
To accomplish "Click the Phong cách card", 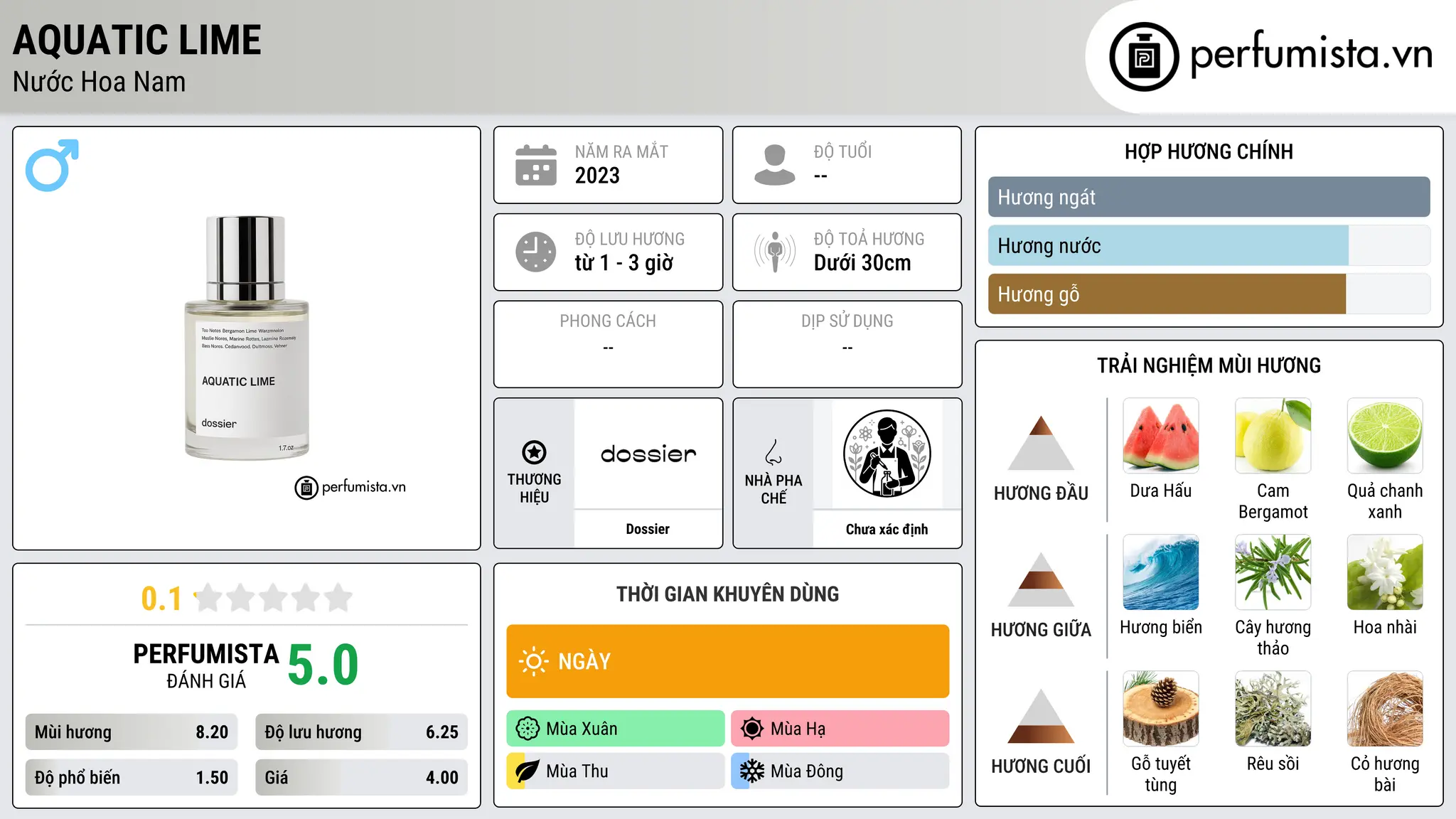I will pyautogui.click(x=608, y=344).
